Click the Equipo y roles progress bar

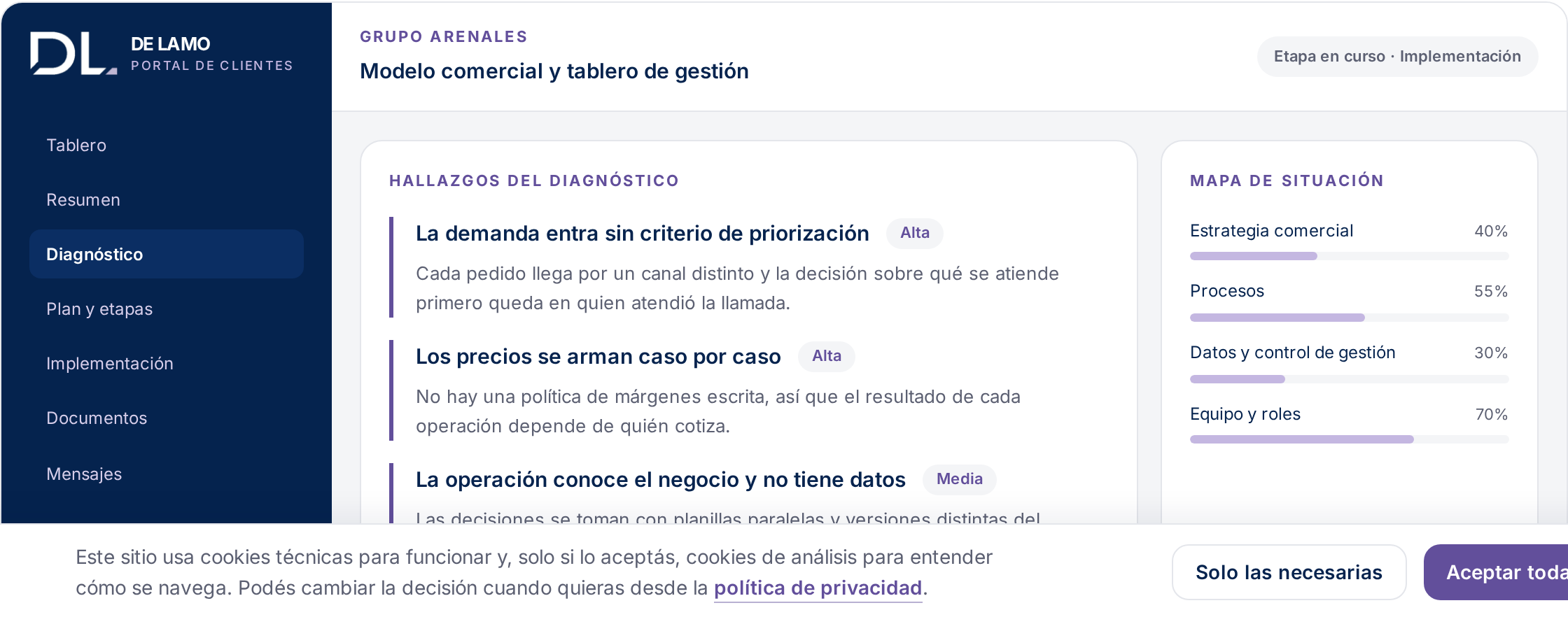coord(1349,439)
